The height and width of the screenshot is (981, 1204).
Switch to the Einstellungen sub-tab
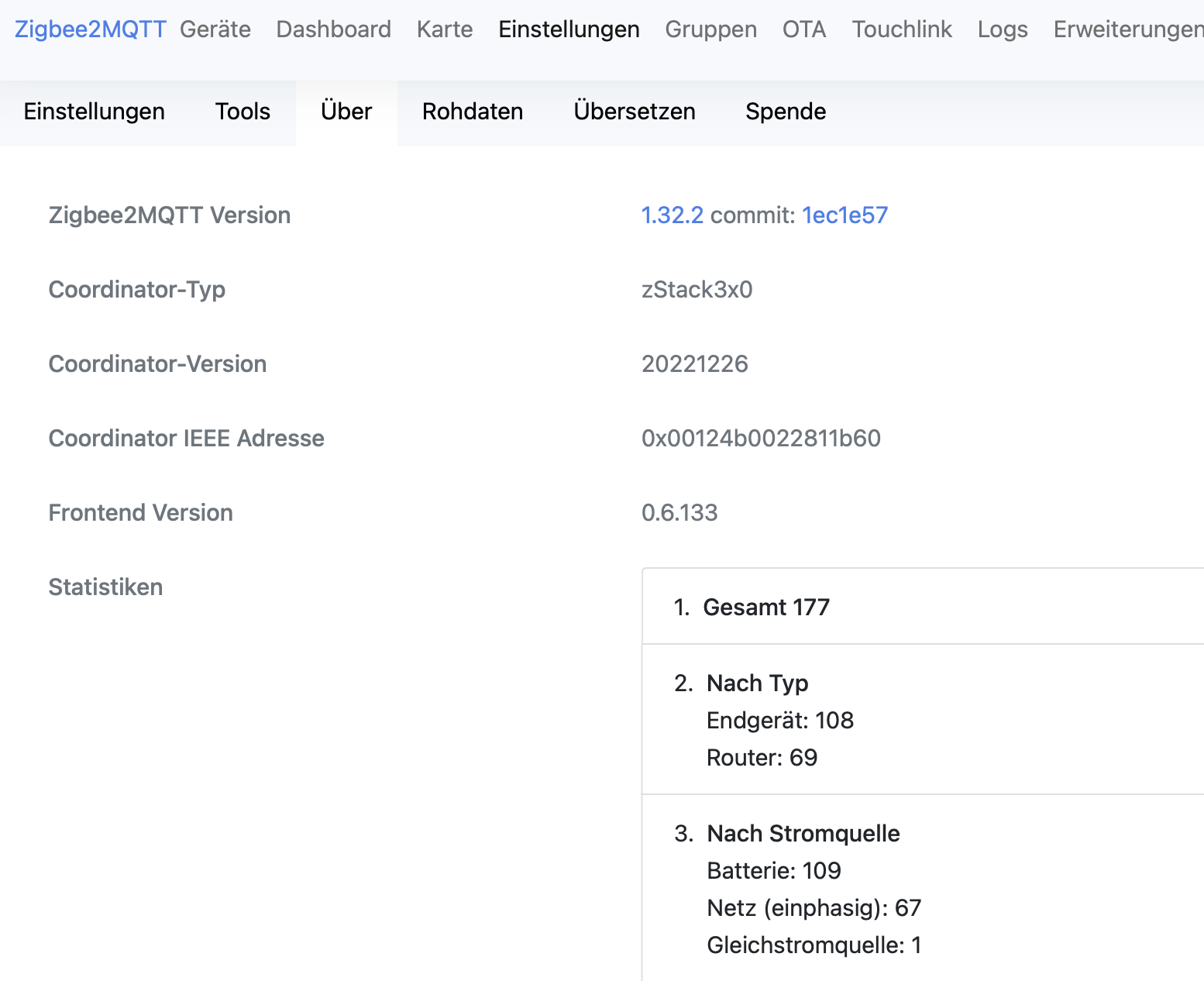(x=94, y=112)
